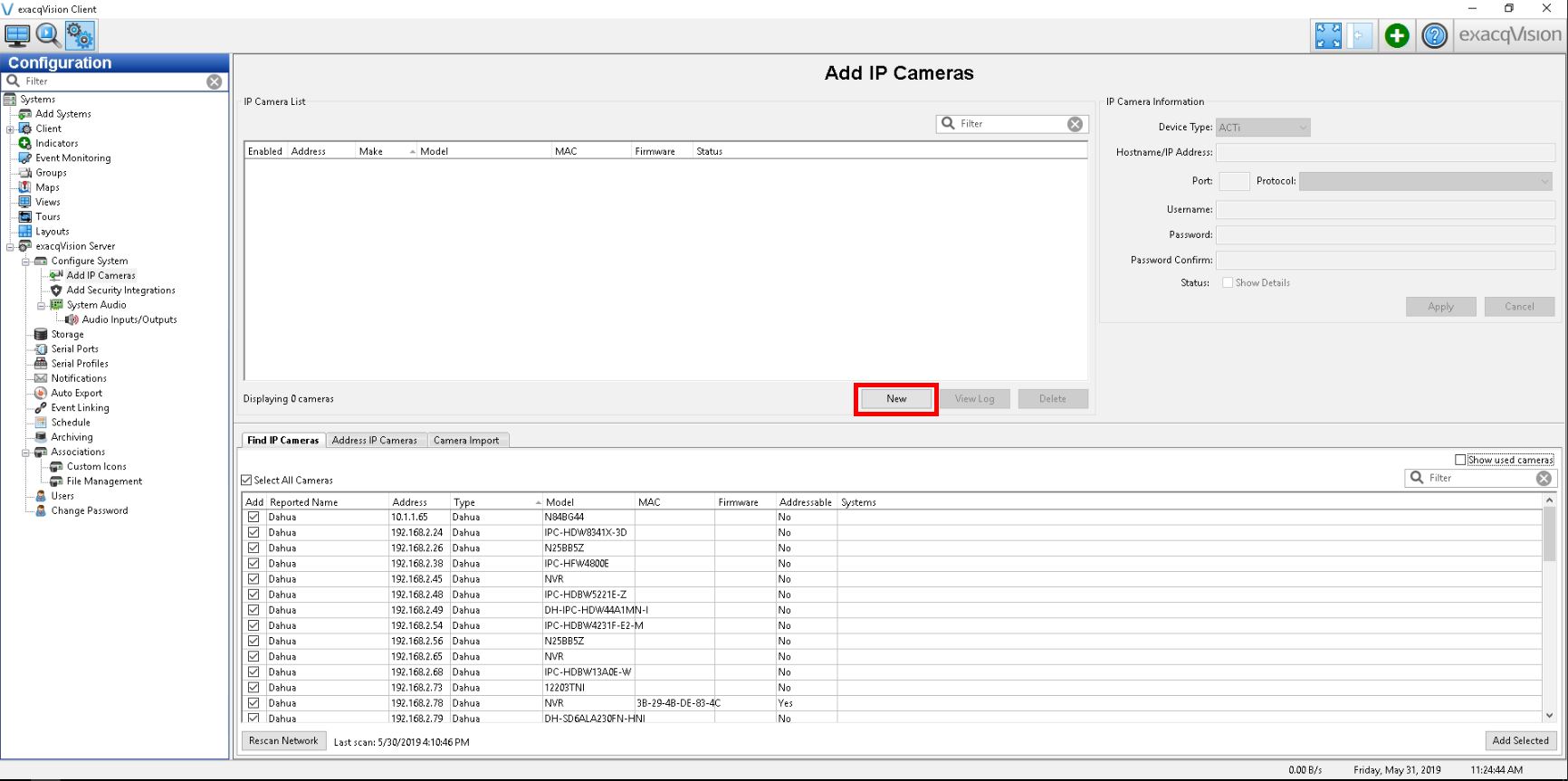This screenshot has height=781, width=1568.
Task: Click the Apply button
Action: 1440,307
